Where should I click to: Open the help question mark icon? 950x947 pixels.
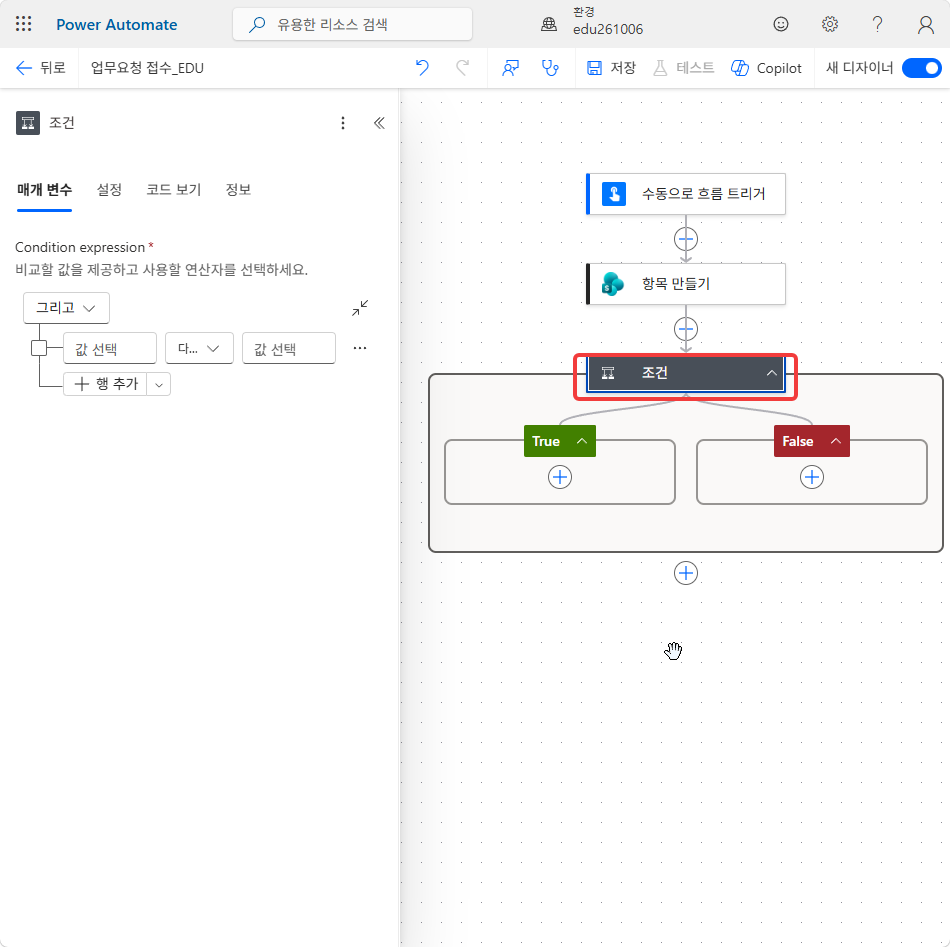click(877, 24)
